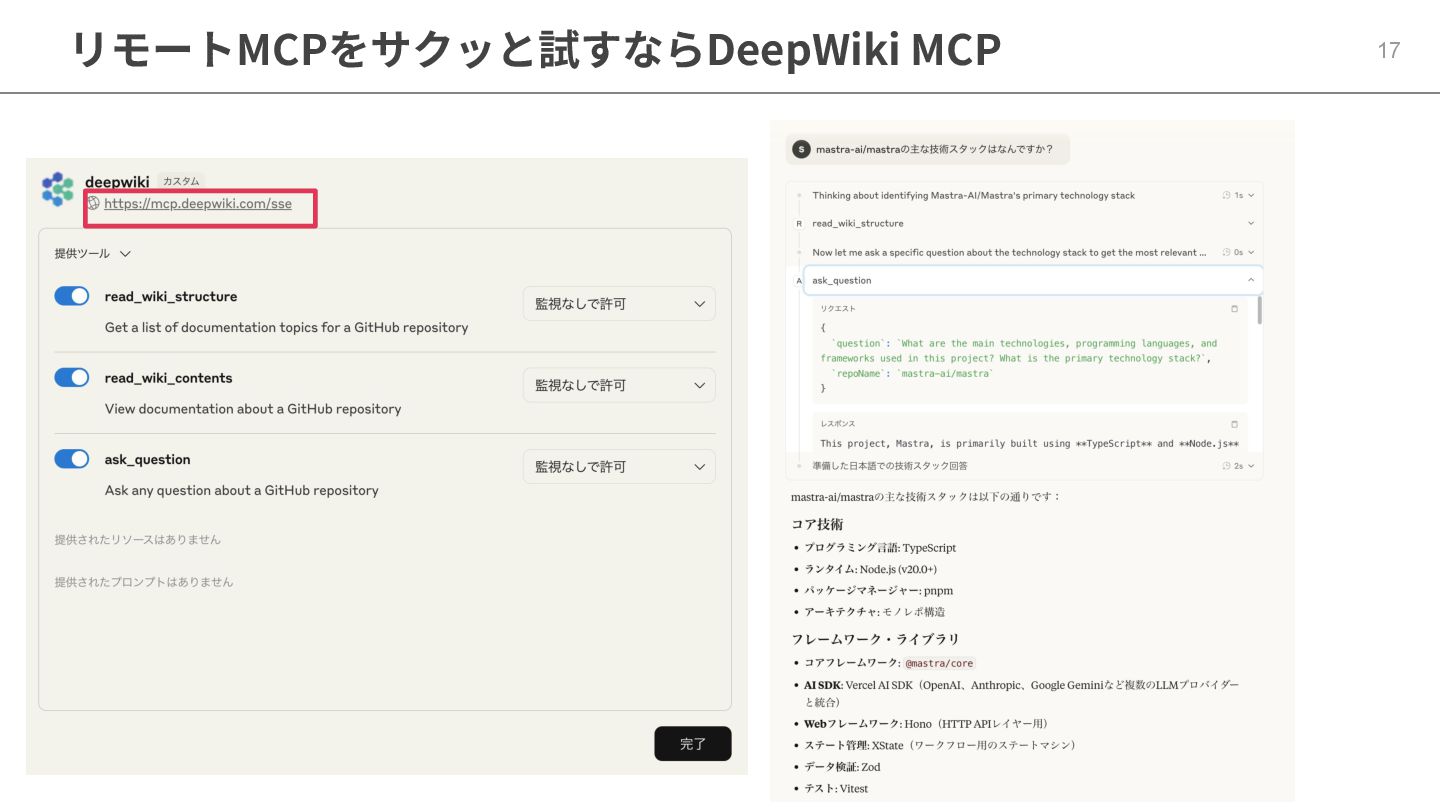Click the 'A' badge beside ask_question call
Viewport: 1440px width, 810px height.
point(798,281)
